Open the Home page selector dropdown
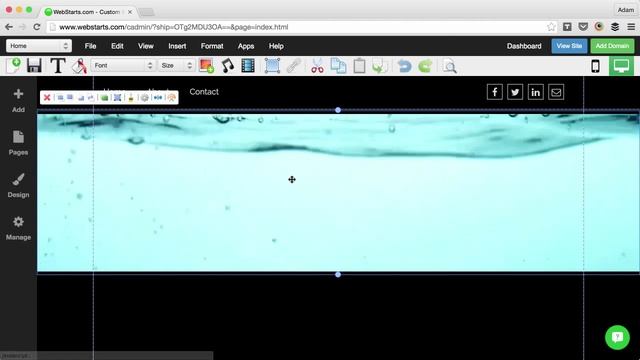Screen dimensions: 640x360 [x=39, y=46]
